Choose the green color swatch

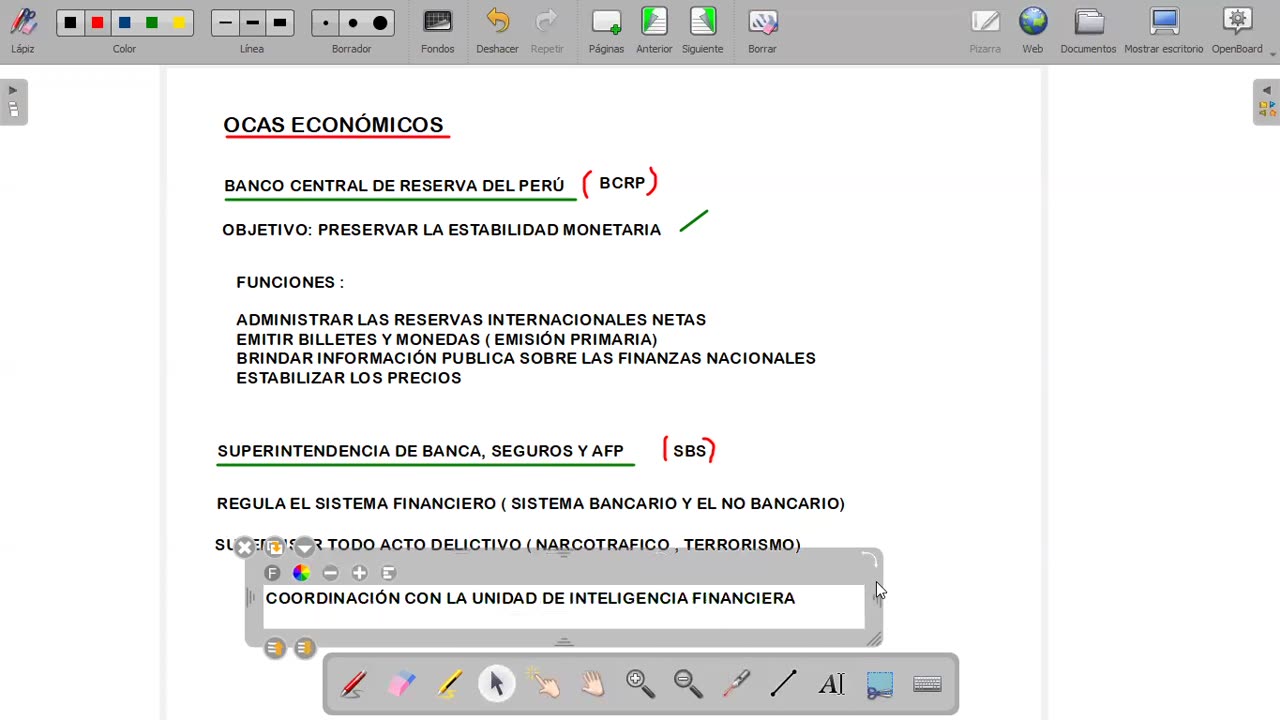click(151, 22)
